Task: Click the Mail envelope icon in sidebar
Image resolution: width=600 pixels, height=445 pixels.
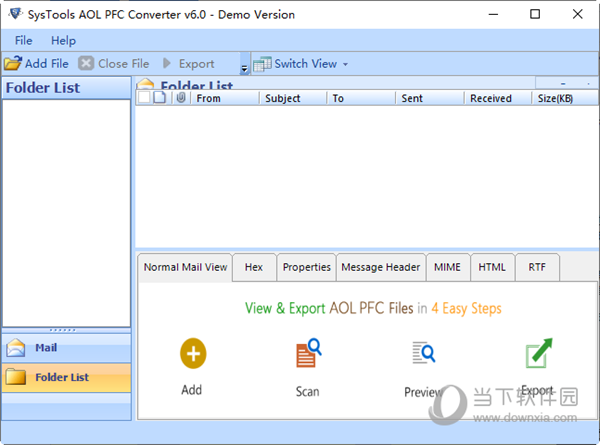Action: (x=16, y=348)
